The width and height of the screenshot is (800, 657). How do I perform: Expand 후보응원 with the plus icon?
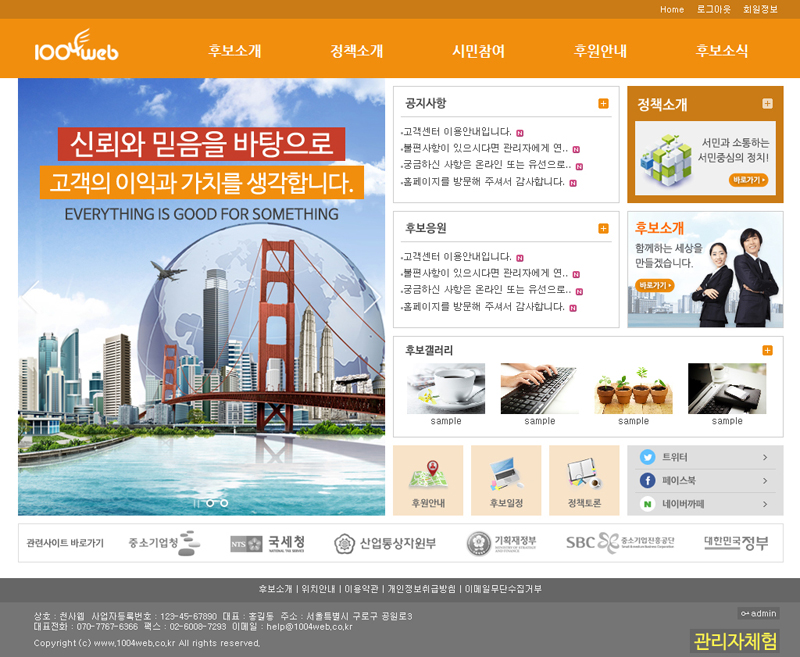[603, 228]
